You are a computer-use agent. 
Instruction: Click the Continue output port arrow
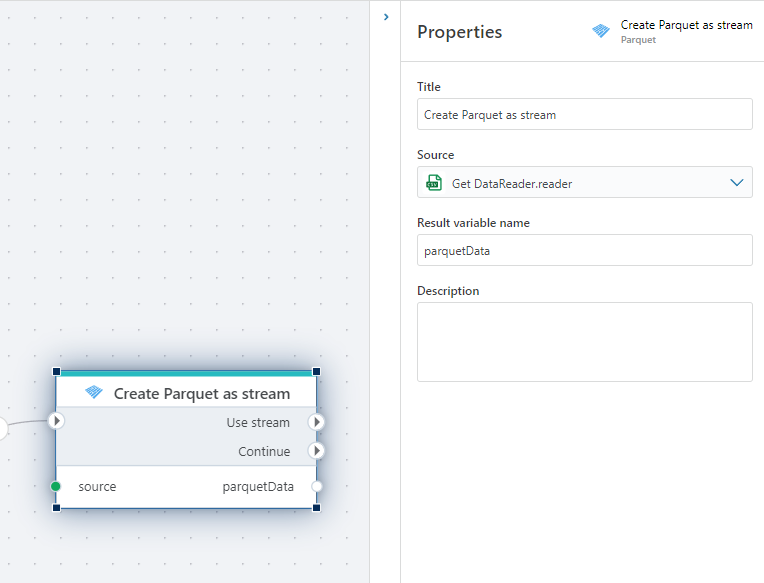point(316,451)
